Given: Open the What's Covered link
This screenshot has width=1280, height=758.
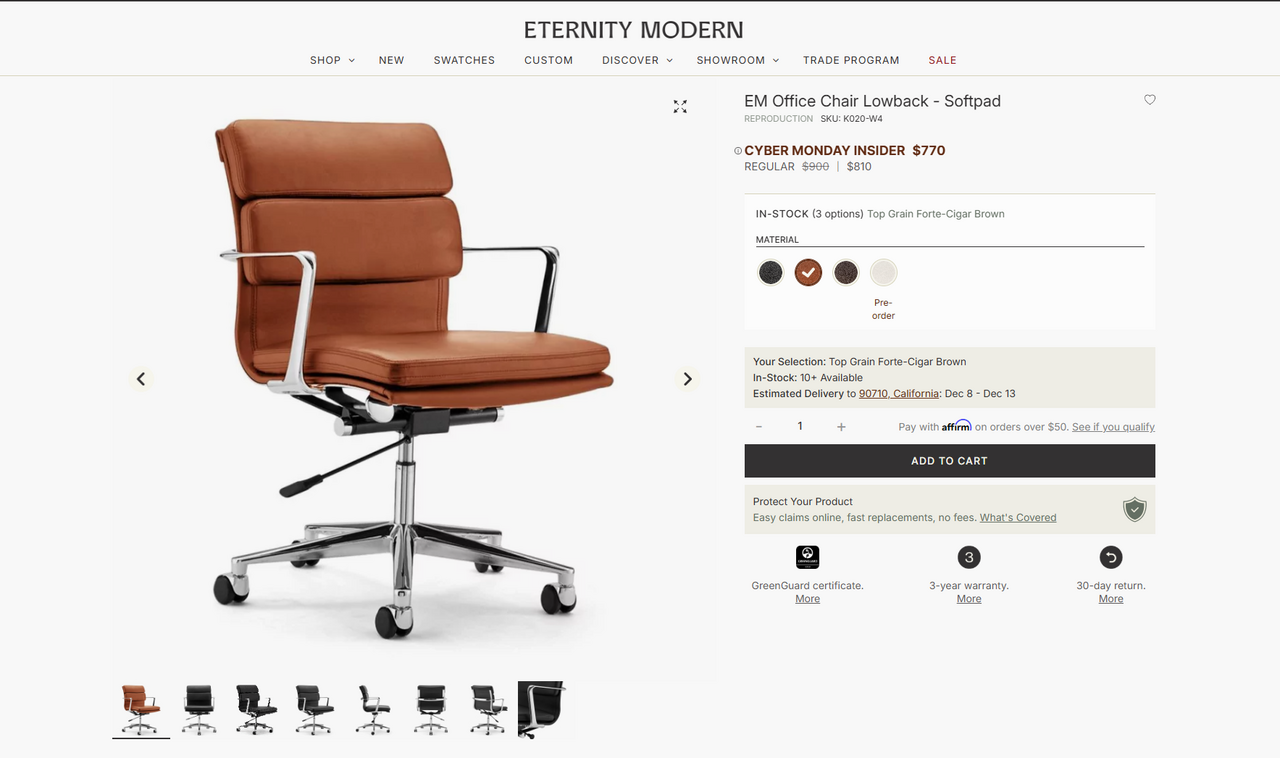Looking at the screenshot, I should (1018, 518).
